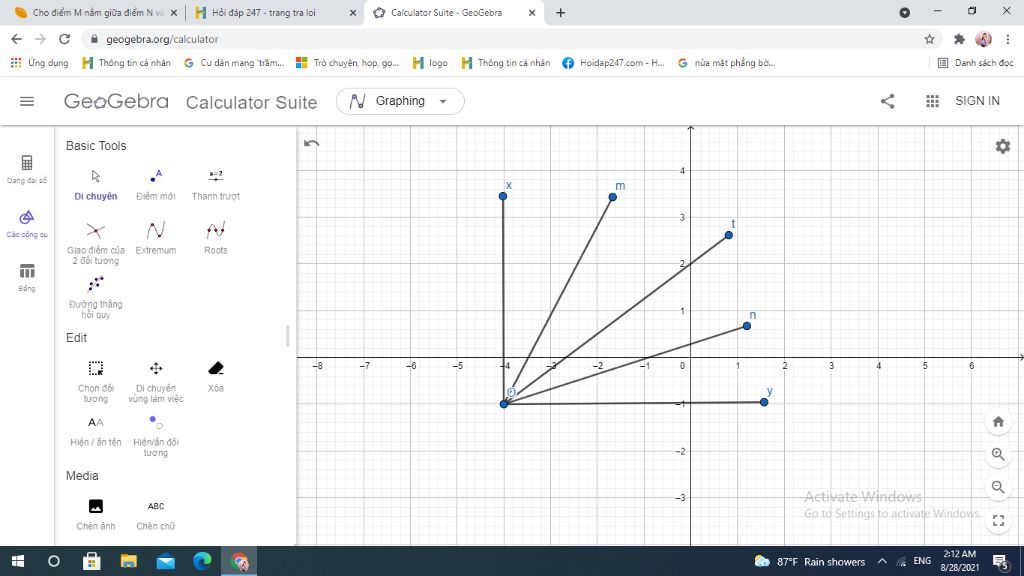Viewport: 1024px width, 576px height.
Task: Select the Chọn đối tượng tool
Action: 95,381
